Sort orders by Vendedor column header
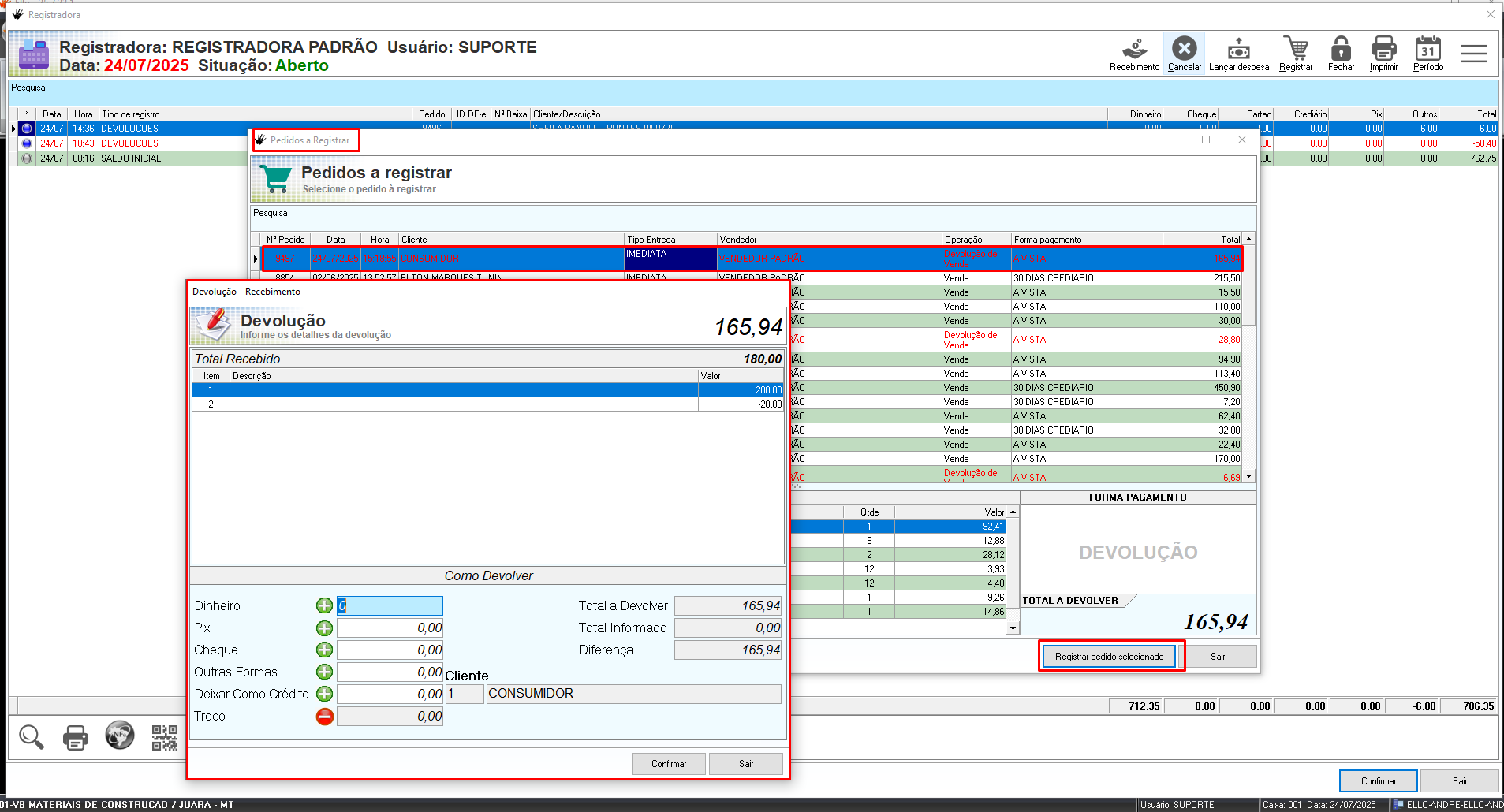This screenshot has width=1504, height=812. point(830,240)
